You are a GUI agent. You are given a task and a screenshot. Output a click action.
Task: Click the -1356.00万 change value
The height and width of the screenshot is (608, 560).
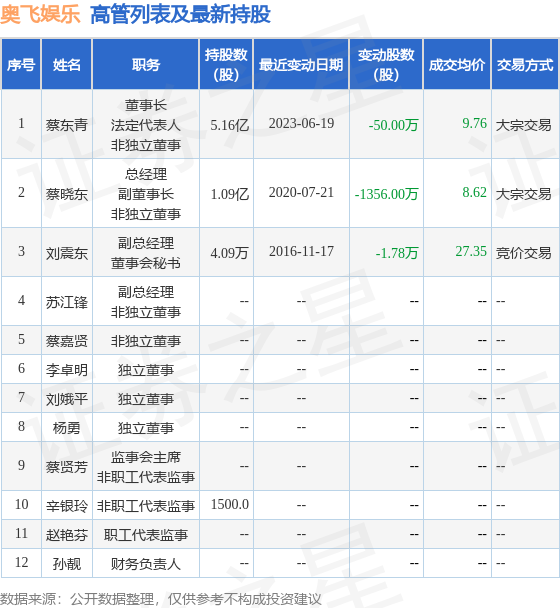(386, 194)
